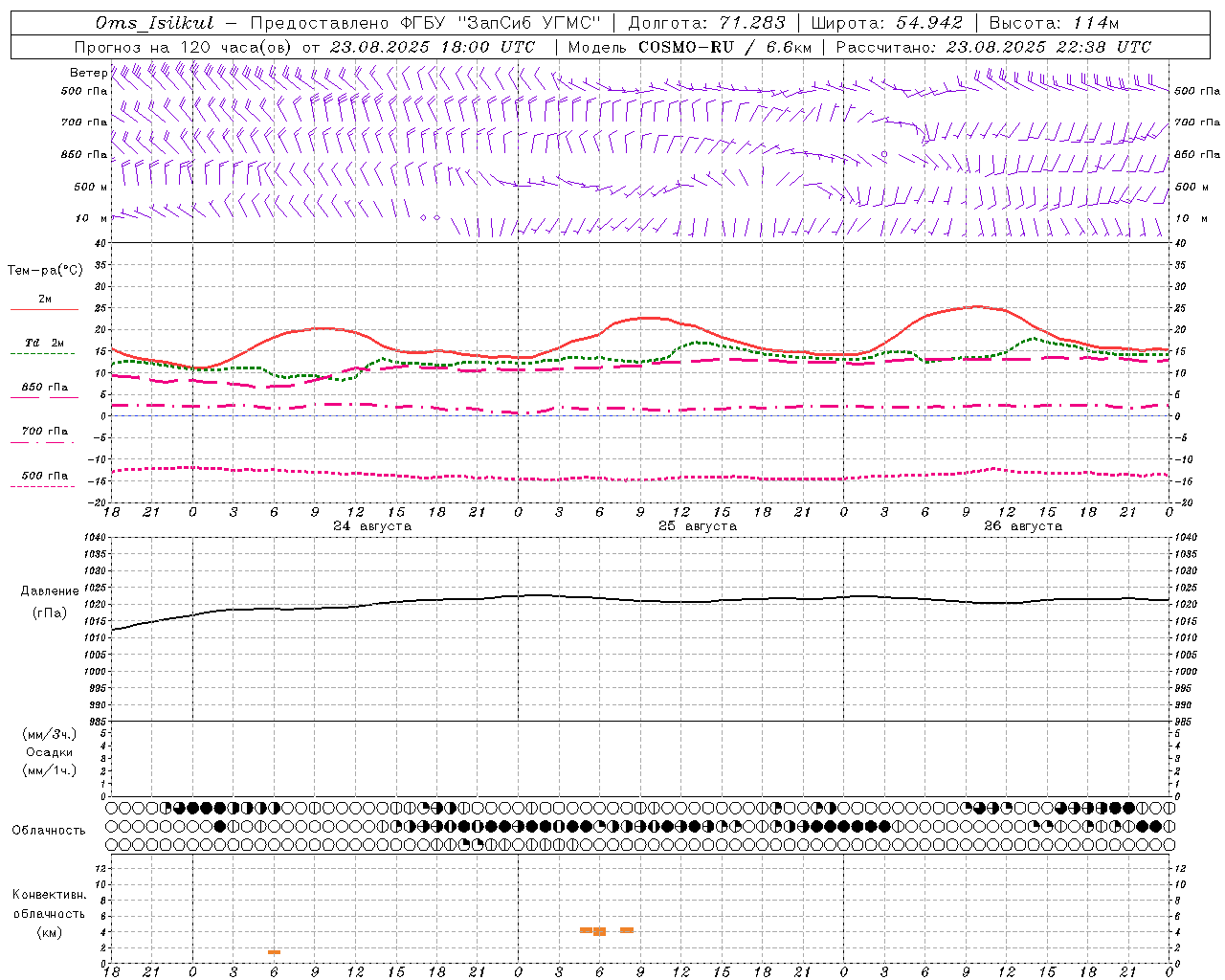The image size is (1225, 980).
Task: Click the 500 гПа entry in temperature legend
Action: (x=45, y=475)
